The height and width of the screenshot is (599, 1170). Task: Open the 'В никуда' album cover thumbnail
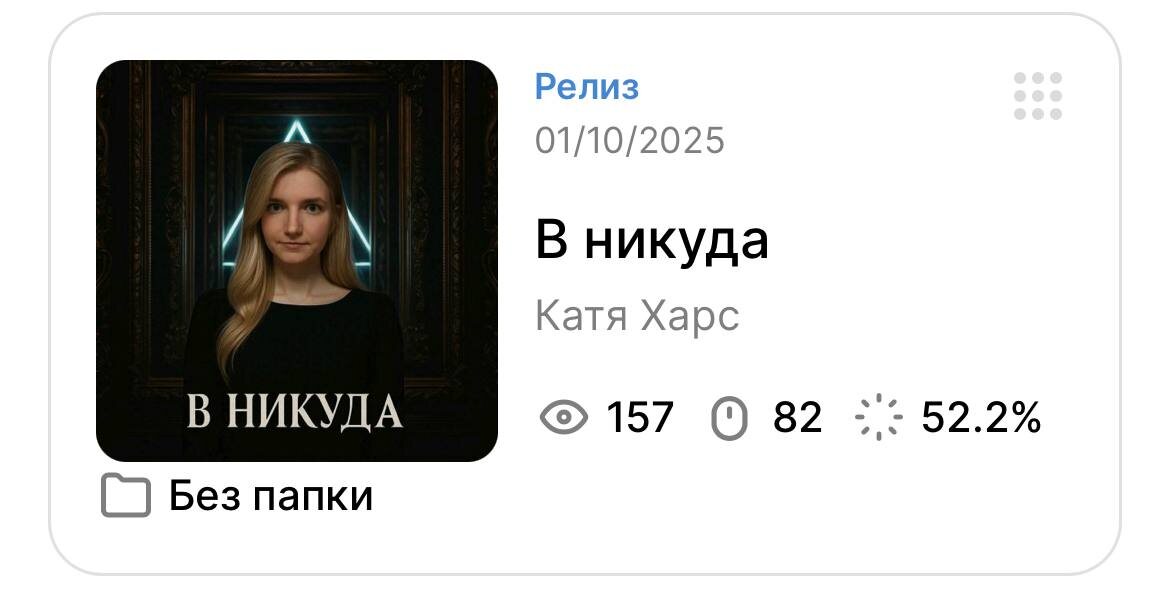[297, 261]
